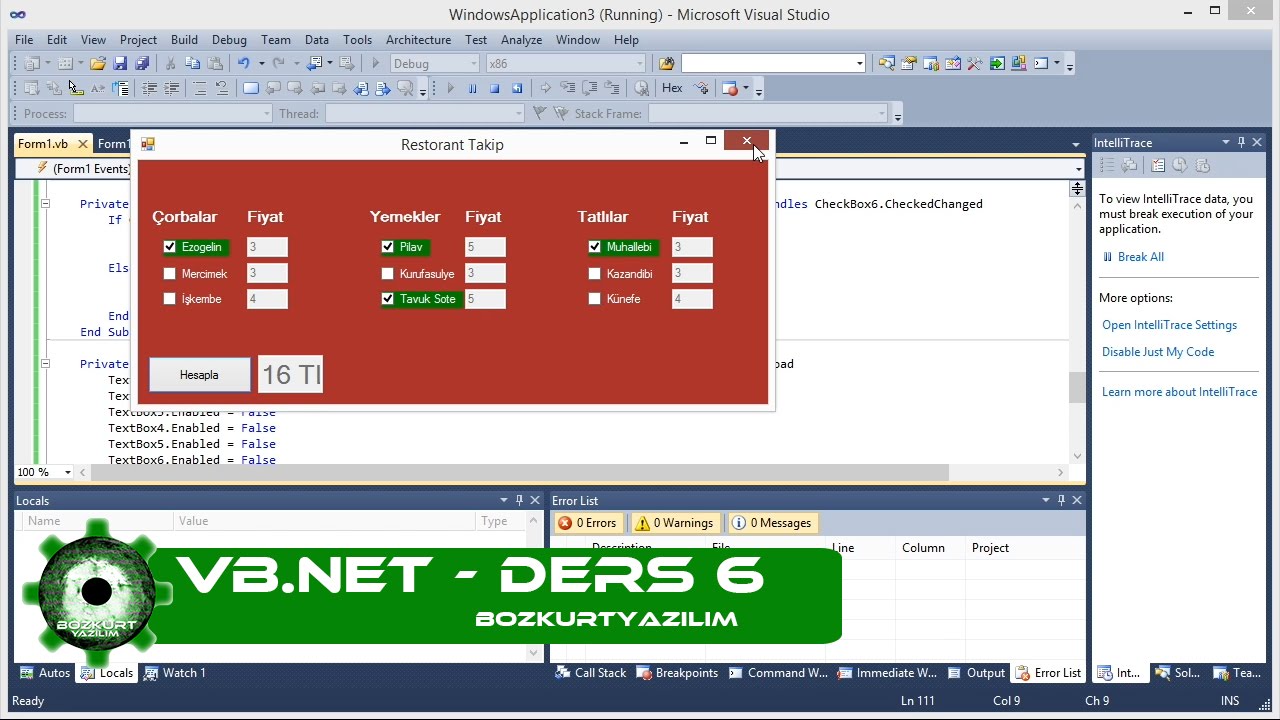Click the Undo arrow icon

[x=243, y=63]
